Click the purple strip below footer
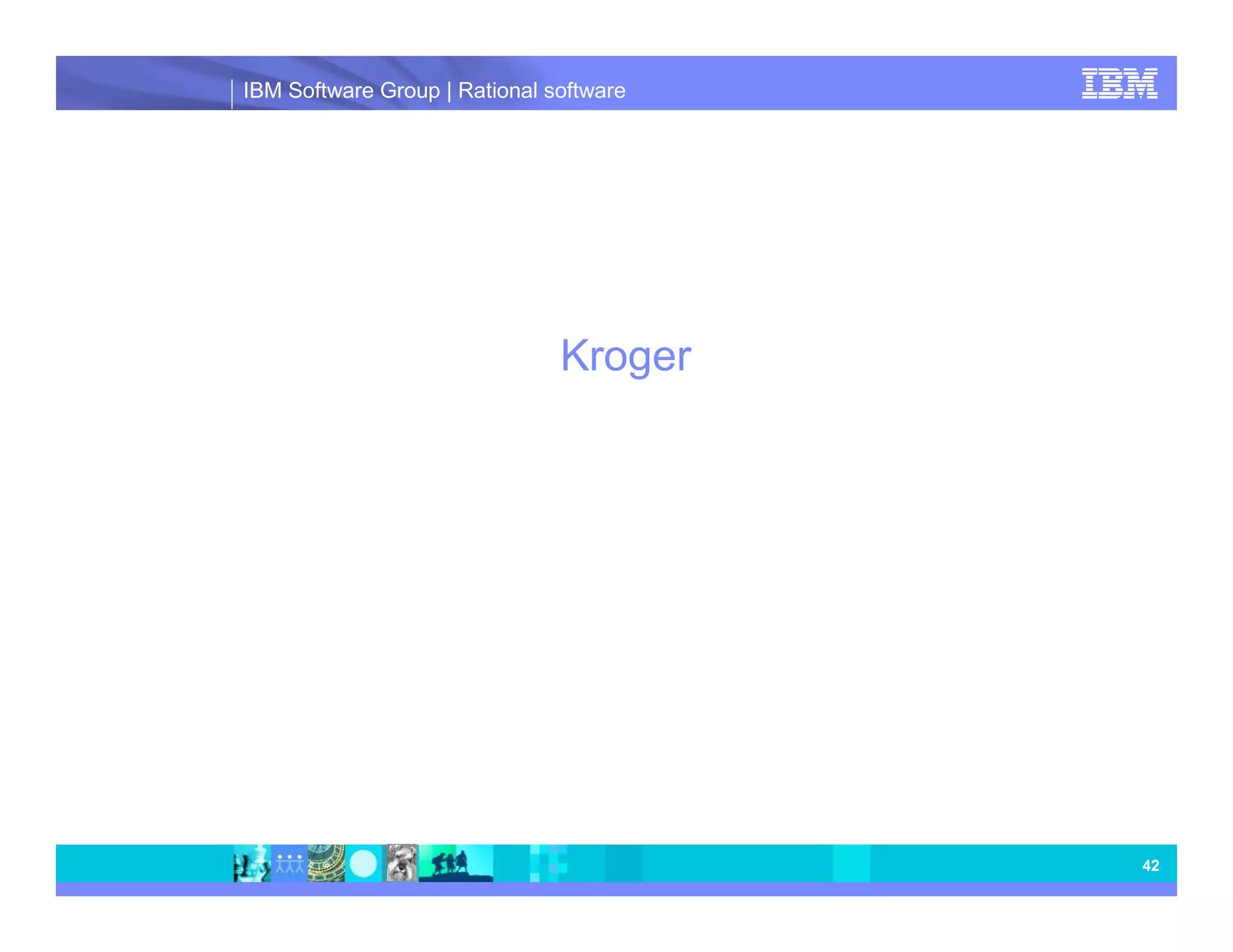This screenshot has width=1233, height=952. click(x=616, y=889)
